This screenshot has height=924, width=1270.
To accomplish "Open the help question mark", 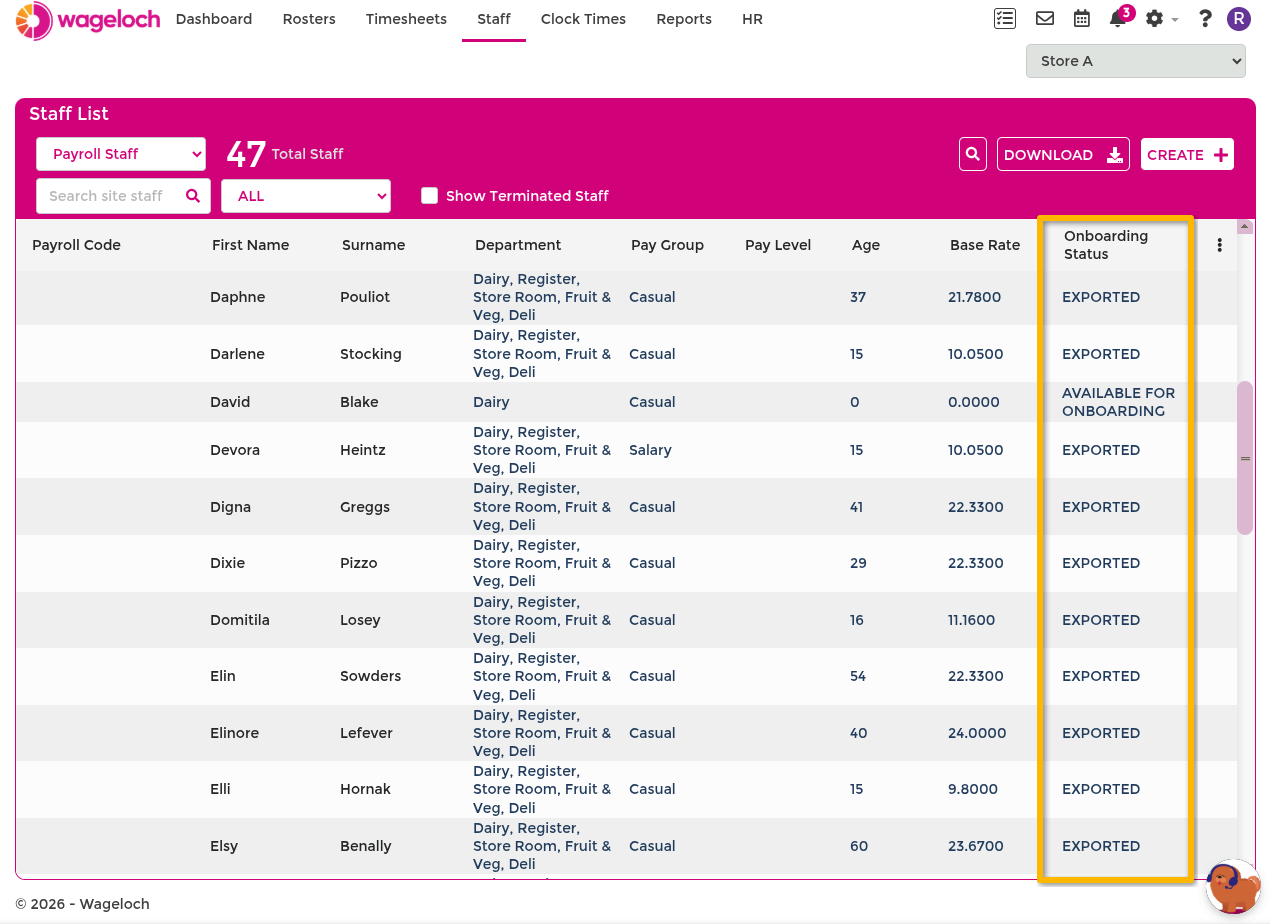I will point(1205,18).
